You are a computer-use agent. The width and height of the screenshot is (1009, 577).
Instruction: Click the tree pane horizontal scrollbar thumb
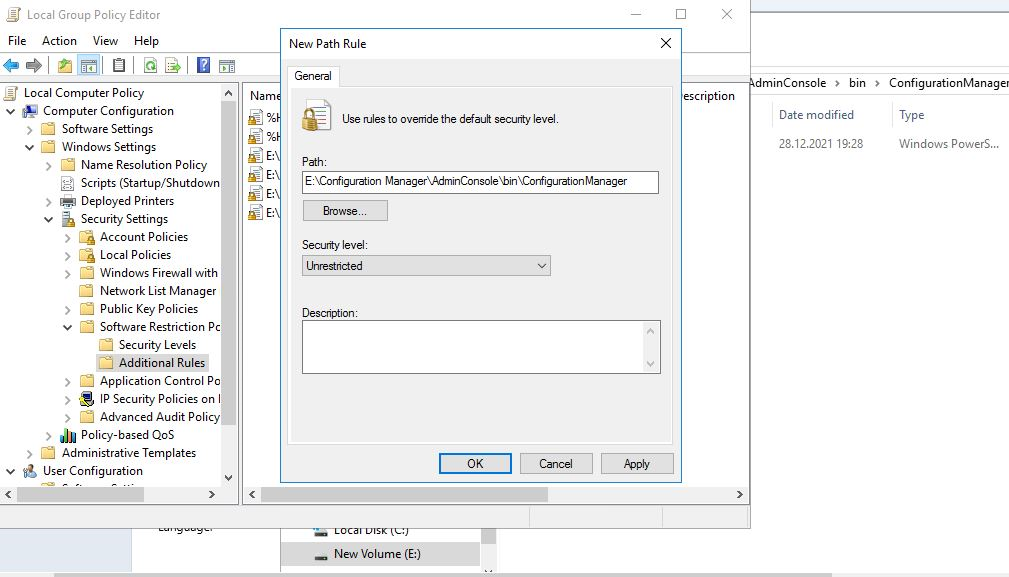(x=80, y=495)
